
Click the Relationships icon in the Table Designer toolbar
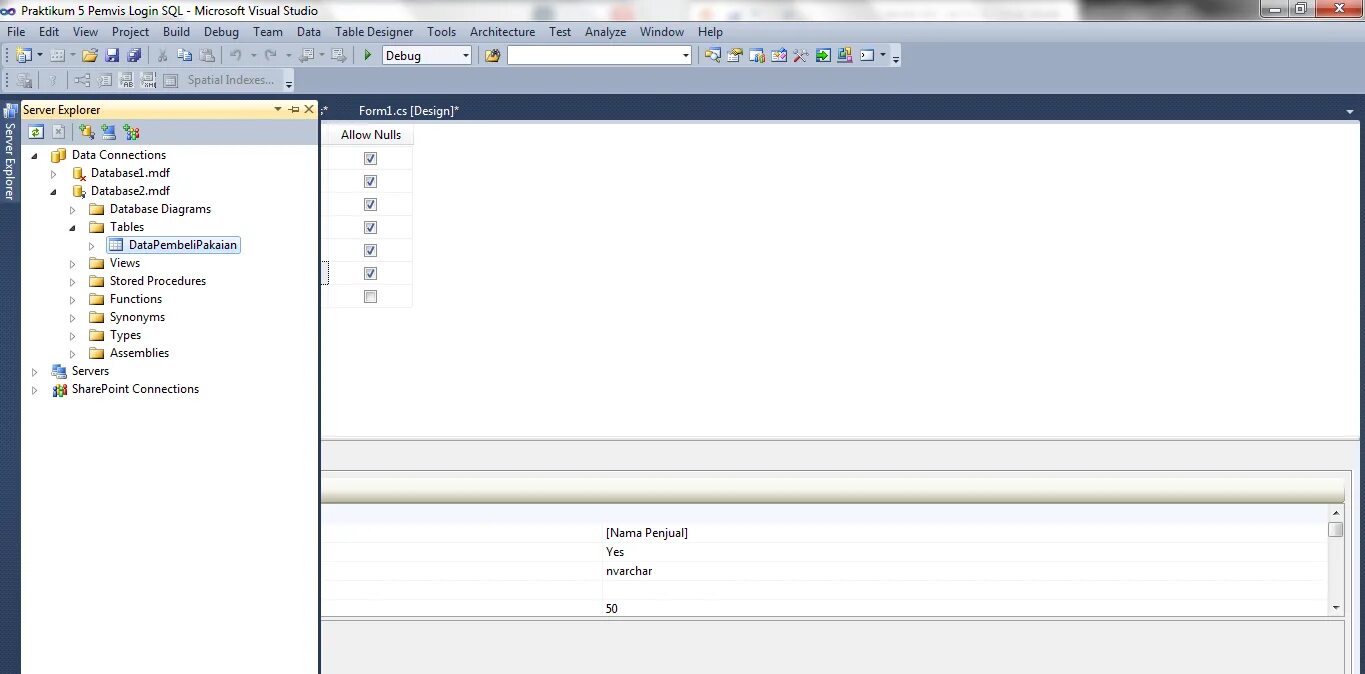pyautogui.click(x=82, y=80)
